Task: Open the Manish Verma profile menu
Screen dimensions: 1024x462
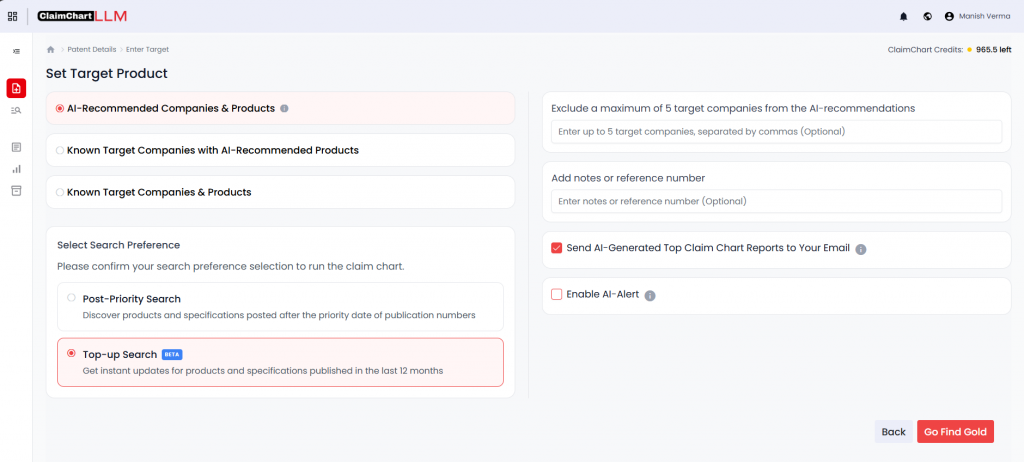Action: click(x=978, y=17)
